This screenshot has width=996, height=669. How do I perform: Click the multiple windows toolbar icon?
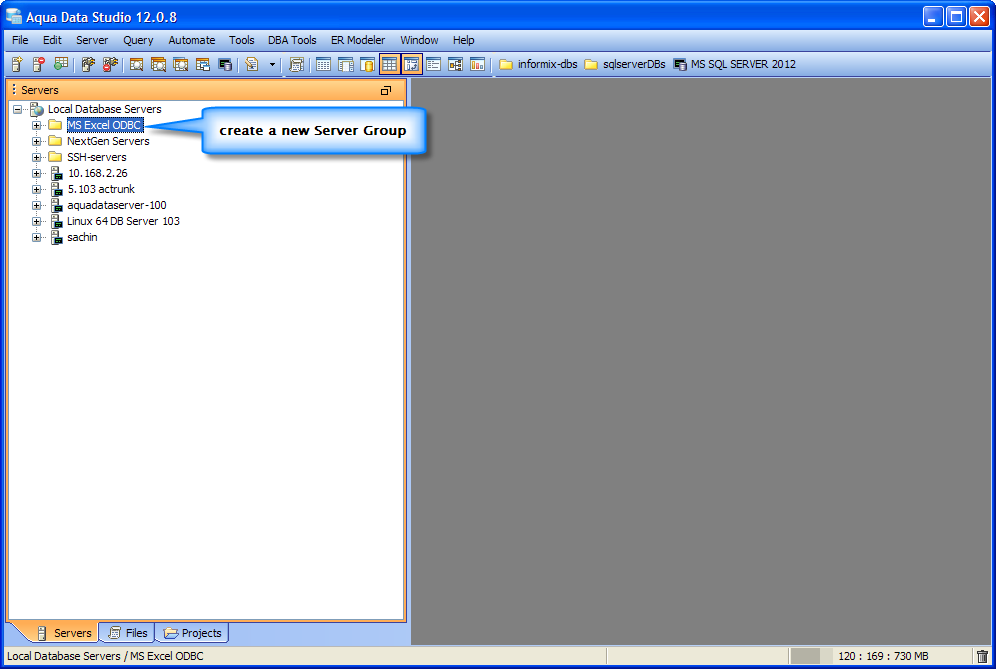(203, 64)
